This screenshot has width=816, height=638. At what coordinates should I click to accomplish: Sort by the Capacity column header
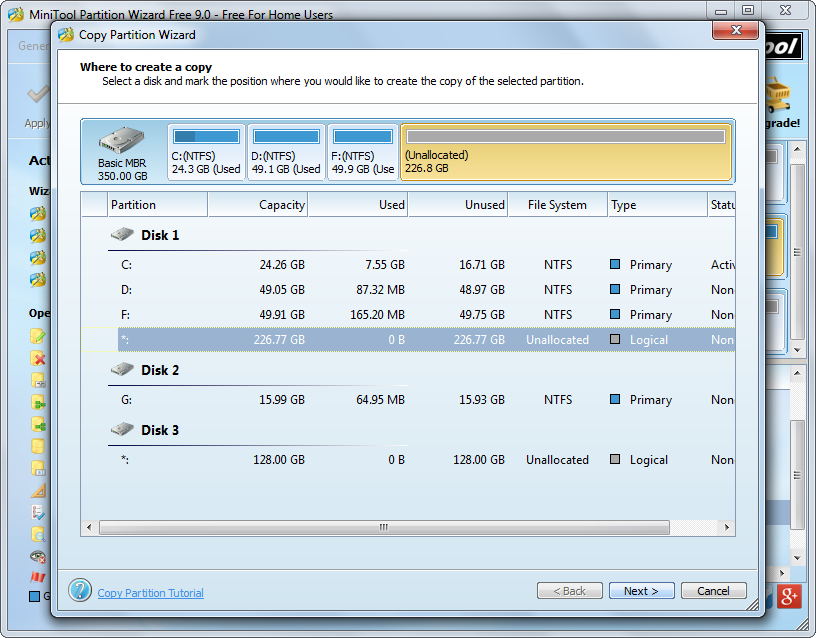tap(258, 205)
